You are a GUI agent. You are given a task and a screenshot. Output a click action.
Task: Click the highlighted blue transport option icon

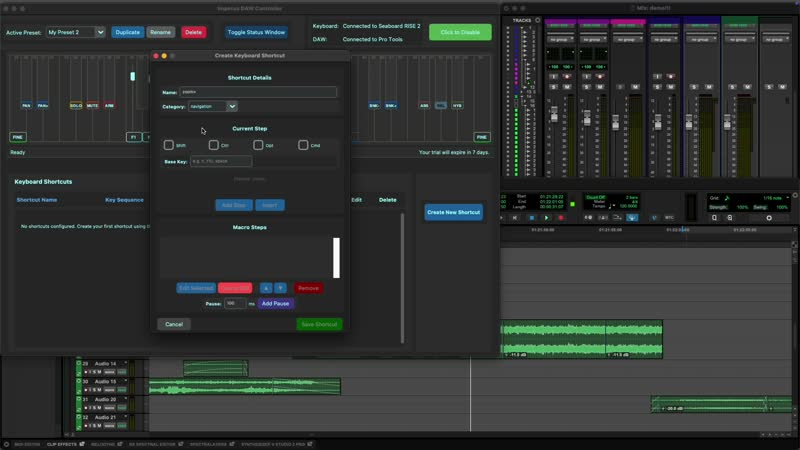632,218
